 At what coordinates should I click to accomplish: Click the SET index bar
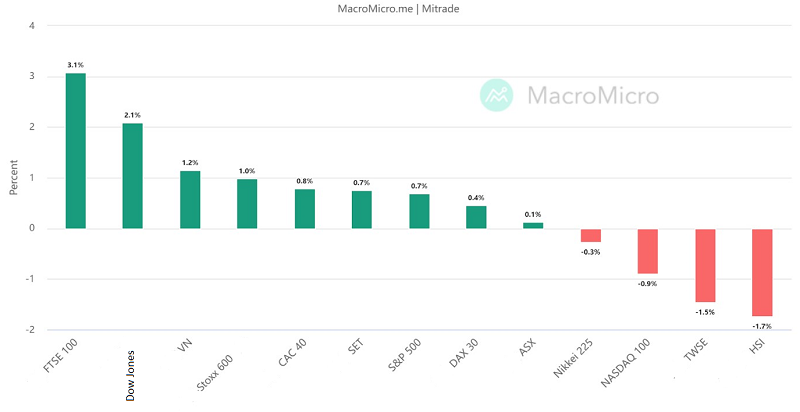coord(362,210)
